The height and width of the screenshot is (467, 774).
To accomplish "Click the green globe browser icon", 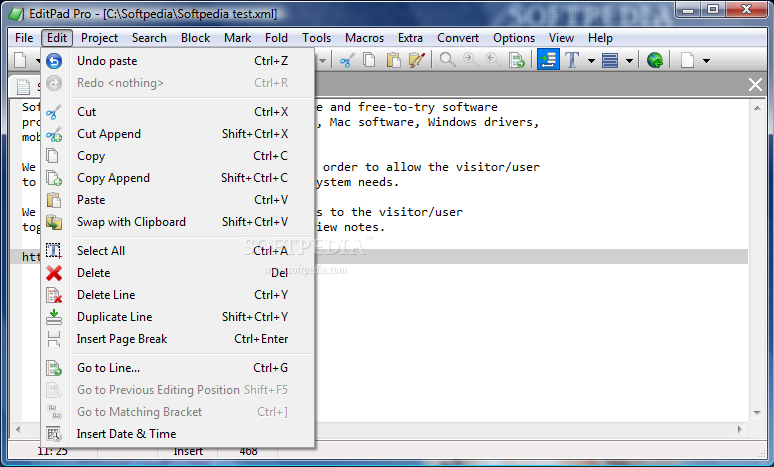I will 655,60.
